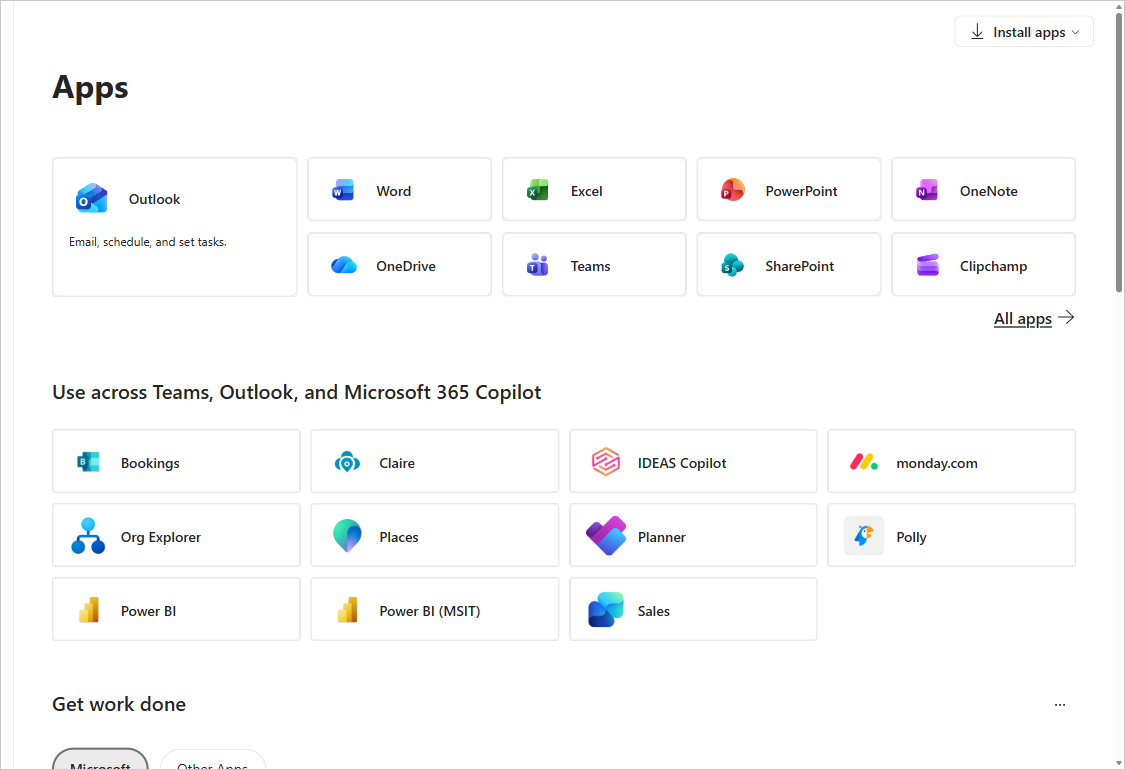Click the Polly label text
The image size is (1125, 770).
[911, 537]
